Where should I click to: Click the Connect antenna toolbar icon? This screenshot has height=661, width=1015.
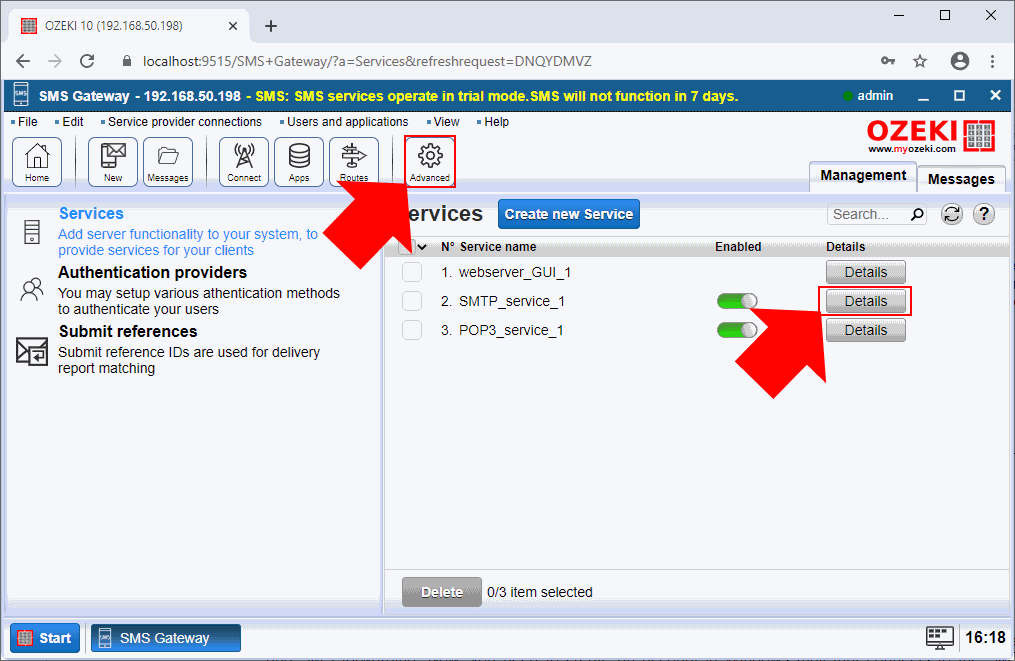coord(244,161)
